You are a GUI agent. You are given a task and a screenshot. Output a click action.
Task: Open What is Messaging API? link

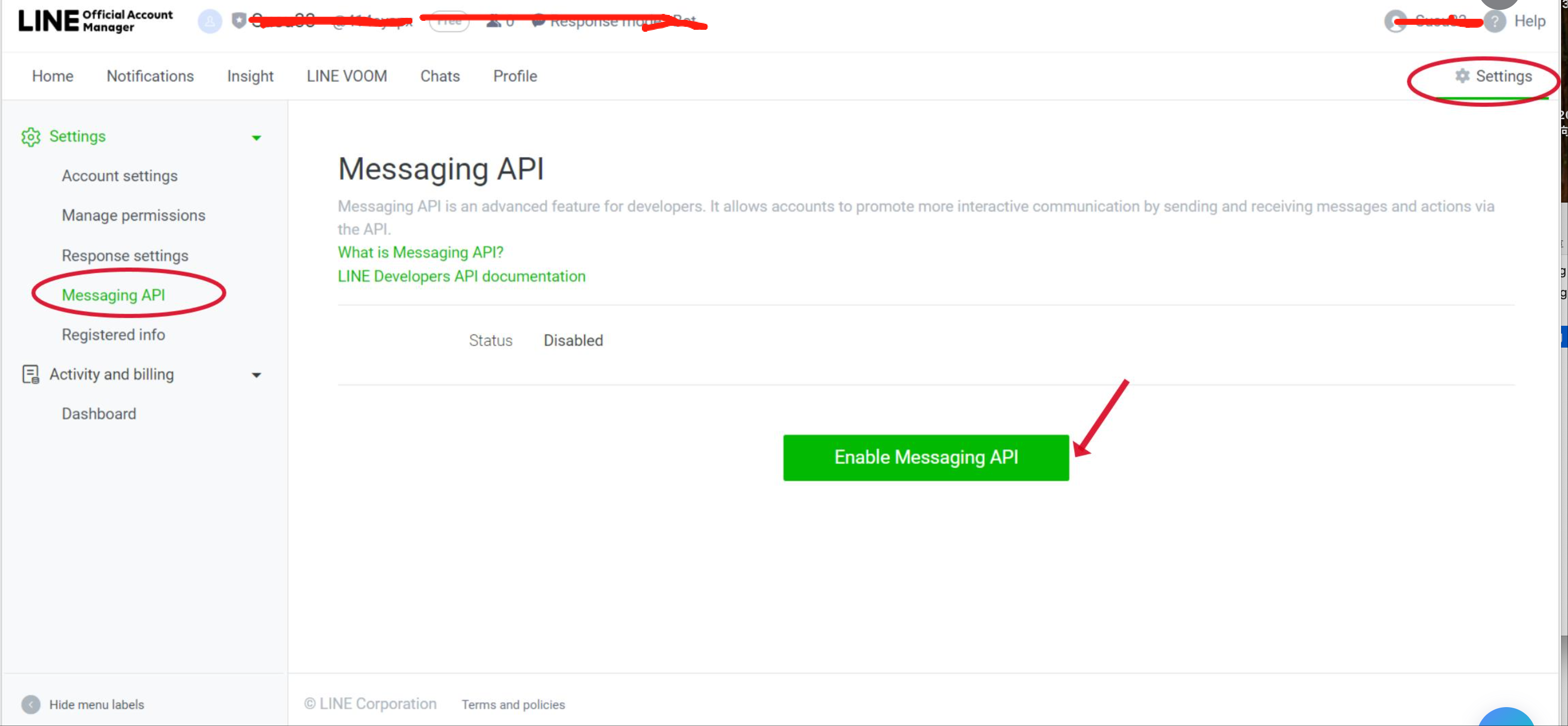[420, 252]
